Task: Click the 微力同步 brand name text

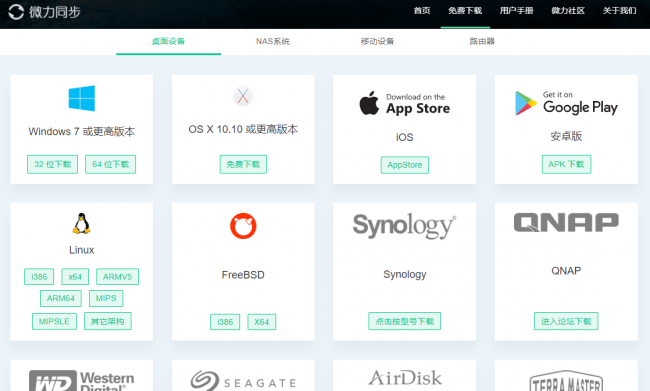Action: pyautogui.click(x=55, y=12)
